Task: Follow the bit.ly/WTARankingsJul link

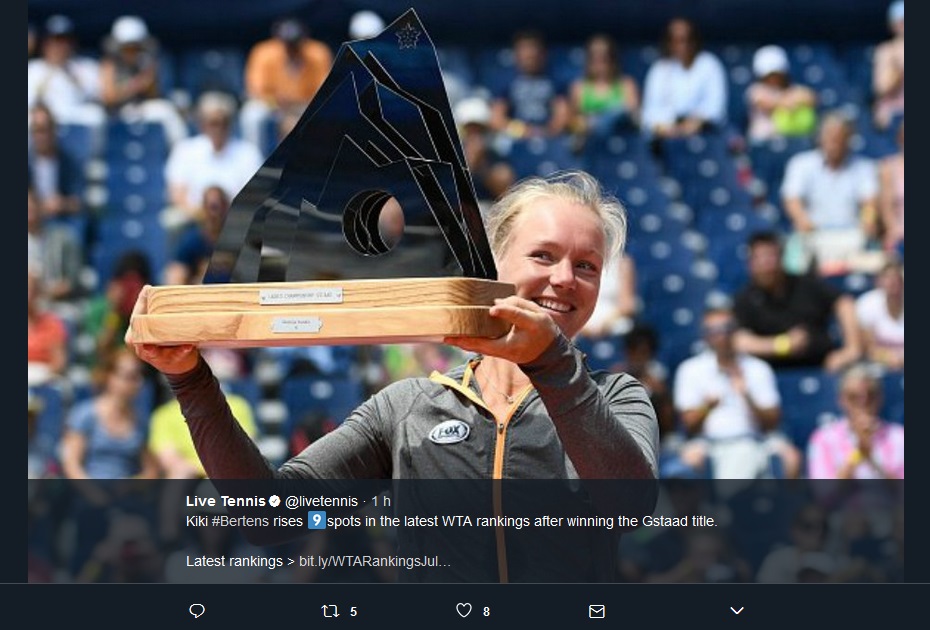Action: (375, 561)
